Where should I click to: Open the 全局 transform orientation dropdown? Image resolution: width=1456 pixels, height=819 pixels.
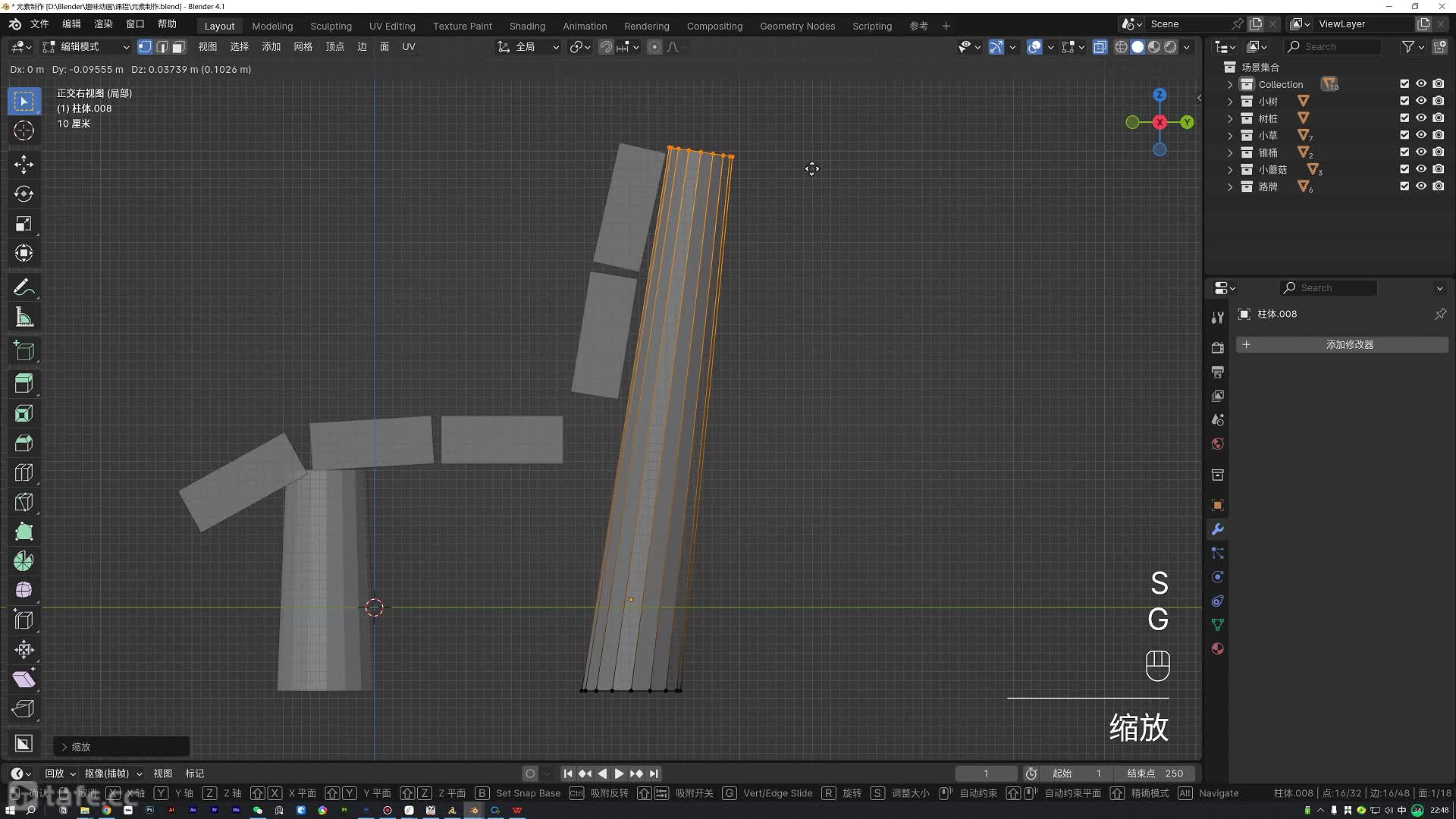pyautogui.click(x=528, y=47)
